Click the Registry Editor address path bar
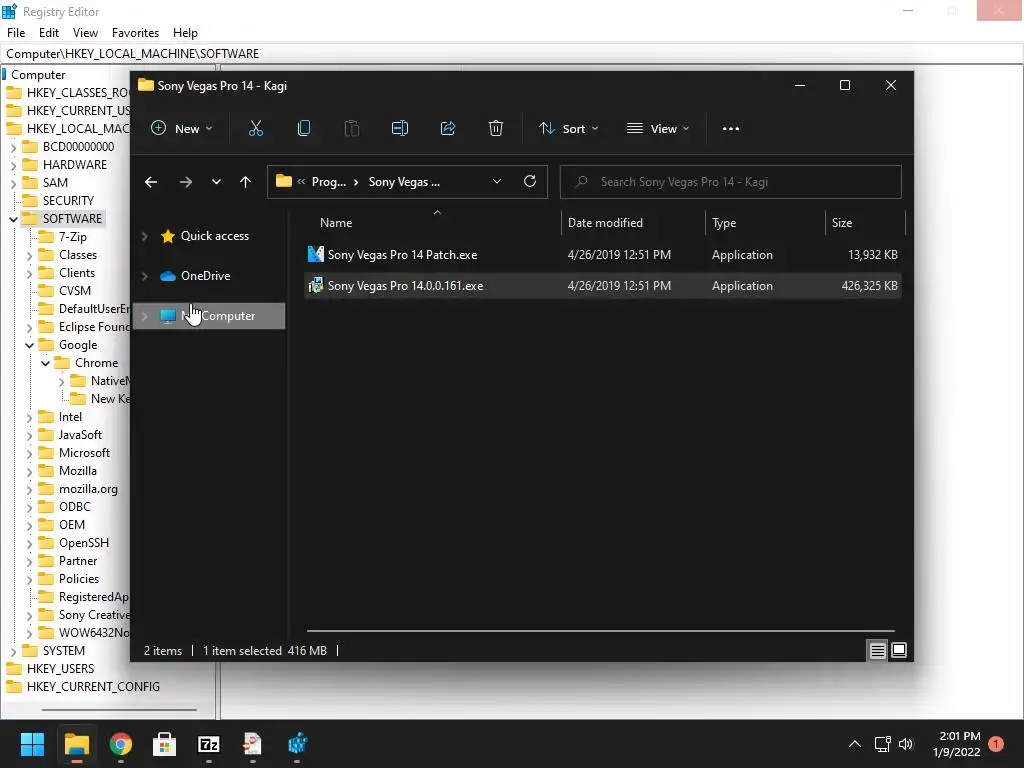Viewport: 1024px width, 768px height. point(512,54)
